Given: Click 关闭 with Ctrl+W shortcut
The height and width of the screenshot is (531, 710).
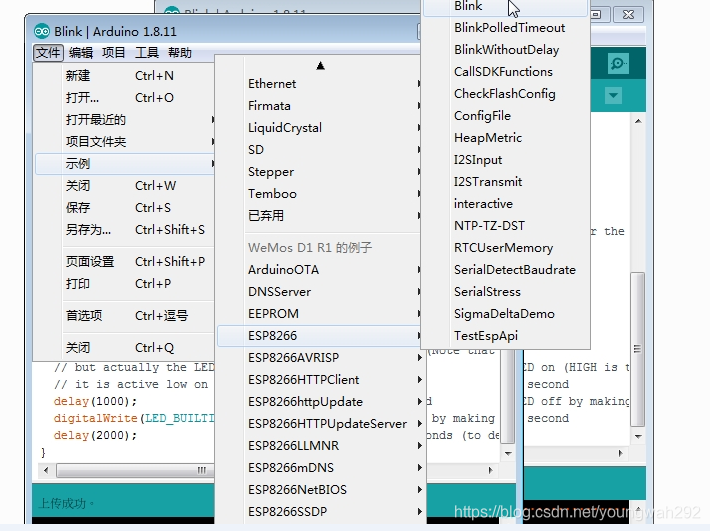Looking at the screenshot, I should coord(125,186).
